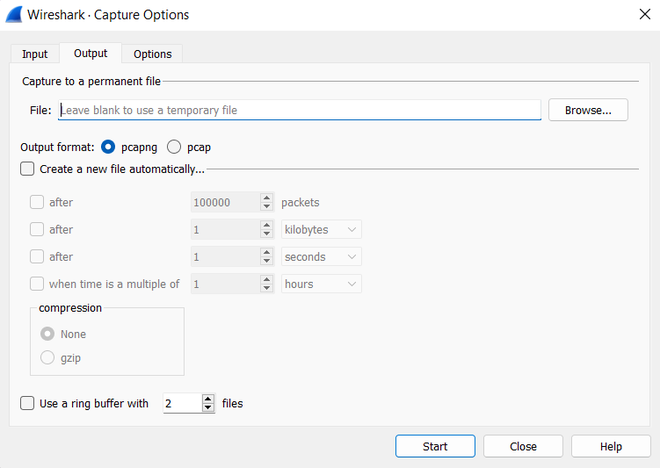660x468 pixels.
Task: Decrease ring buffer files with down arrow
Action: (x=208, y=409)
